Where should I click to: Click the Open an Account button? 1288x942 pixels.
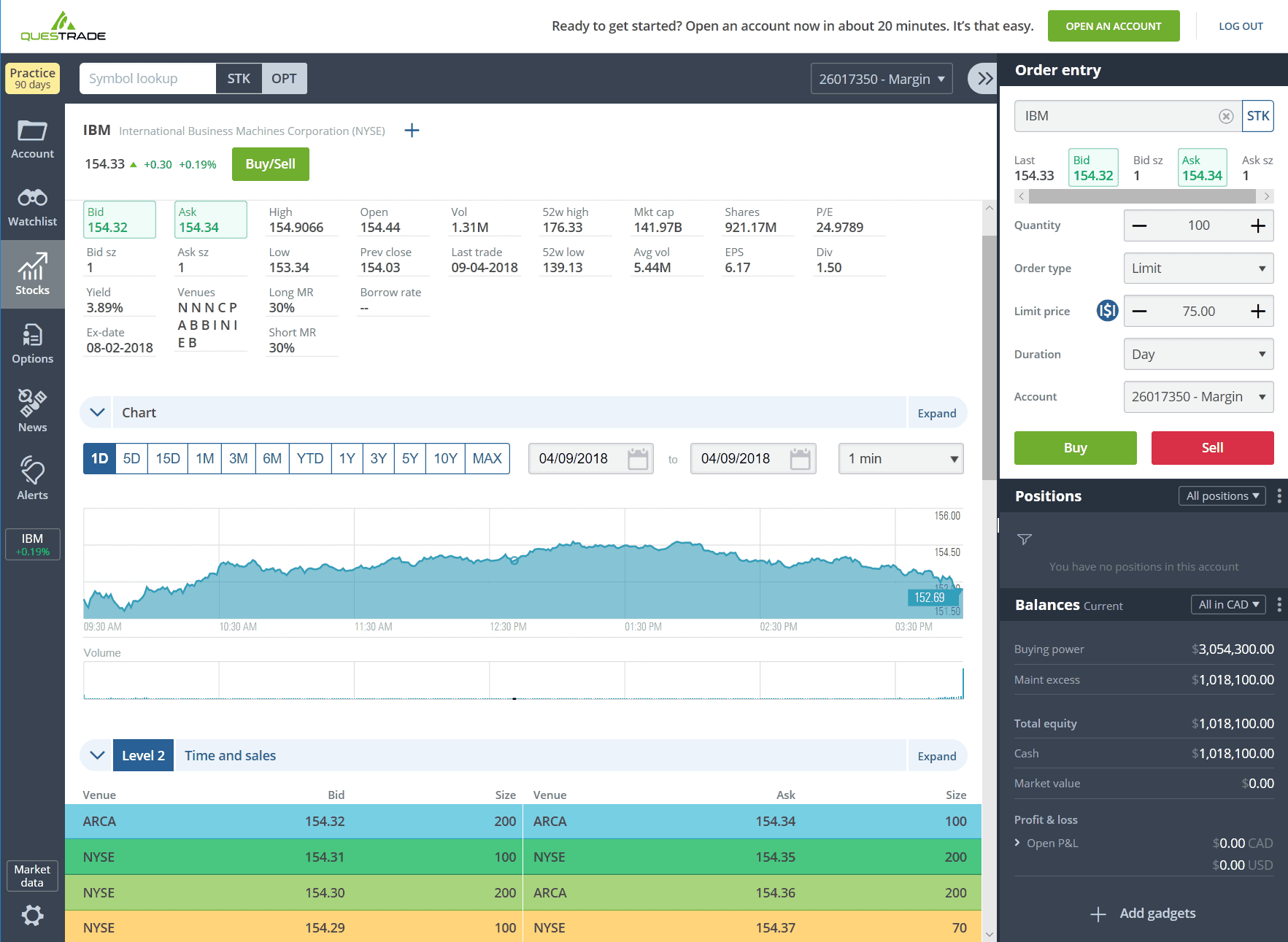(1114, 26)
